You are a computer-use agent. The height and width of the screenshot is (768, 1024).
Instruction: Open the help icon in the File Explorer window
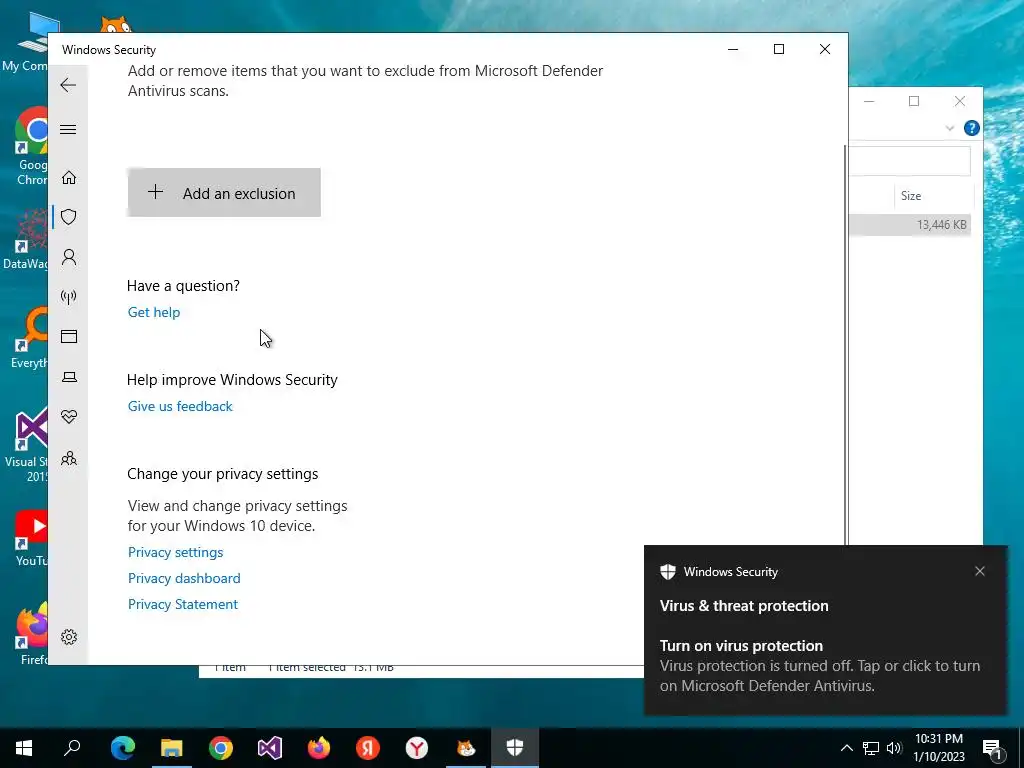pos(972,128)
